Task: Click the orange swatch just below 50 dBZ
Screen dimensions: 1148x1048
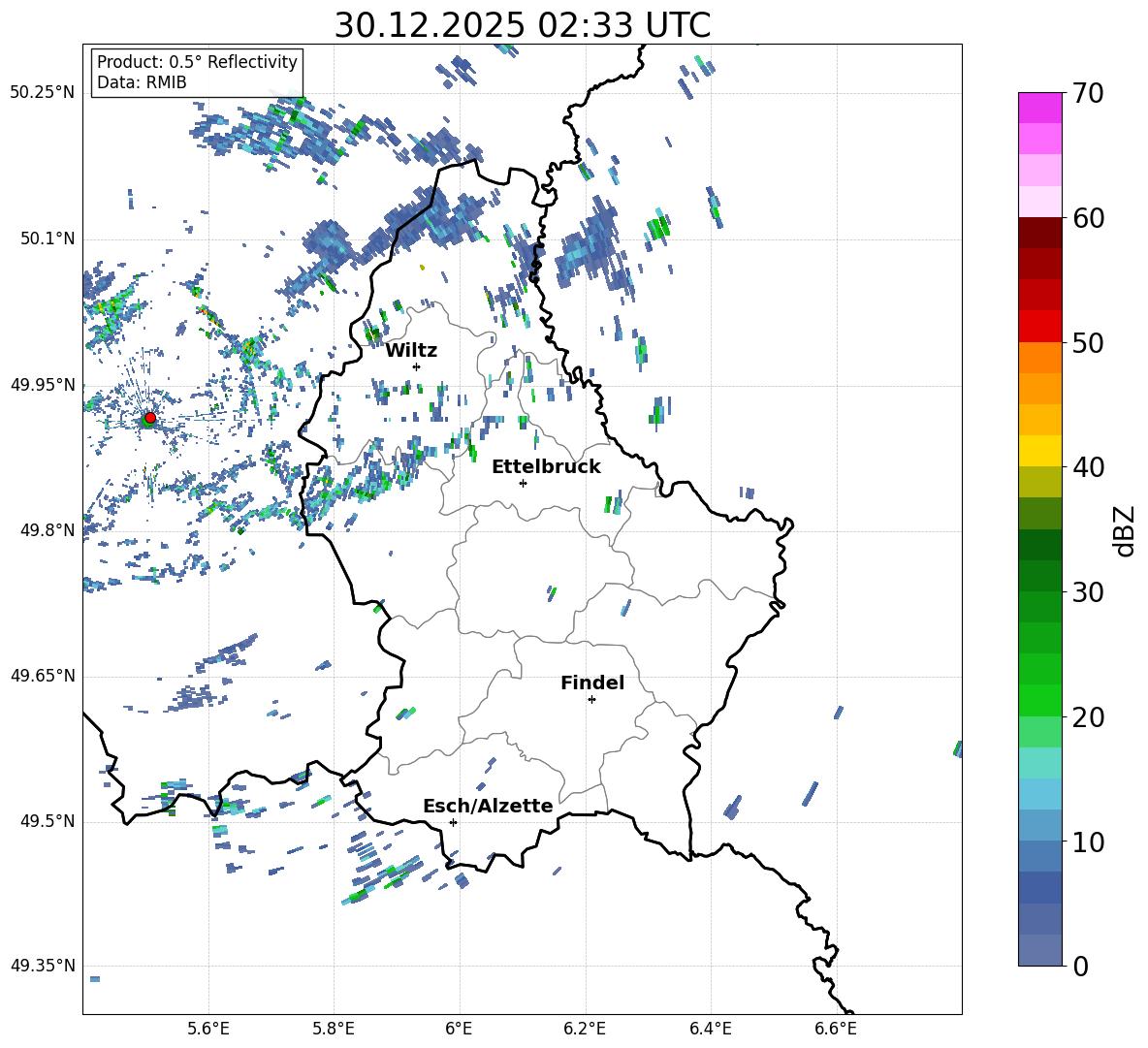Action: pos(1039,358)
